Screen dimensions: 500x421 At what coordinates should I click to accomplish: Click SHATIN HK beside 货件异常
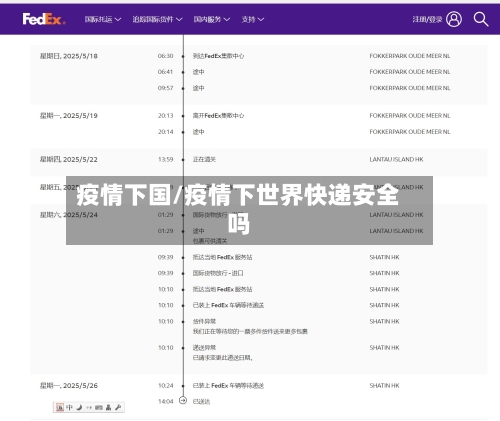(384, 321)
